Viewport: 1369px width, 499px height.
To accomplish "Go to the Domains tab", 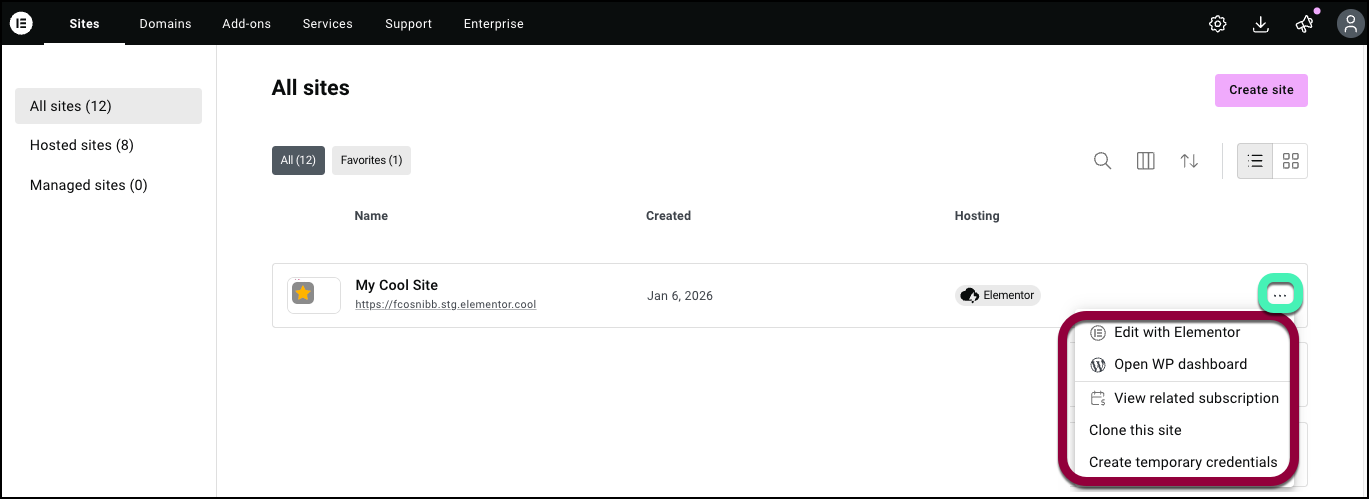I will pyautogui.click(x=165, y=24).
